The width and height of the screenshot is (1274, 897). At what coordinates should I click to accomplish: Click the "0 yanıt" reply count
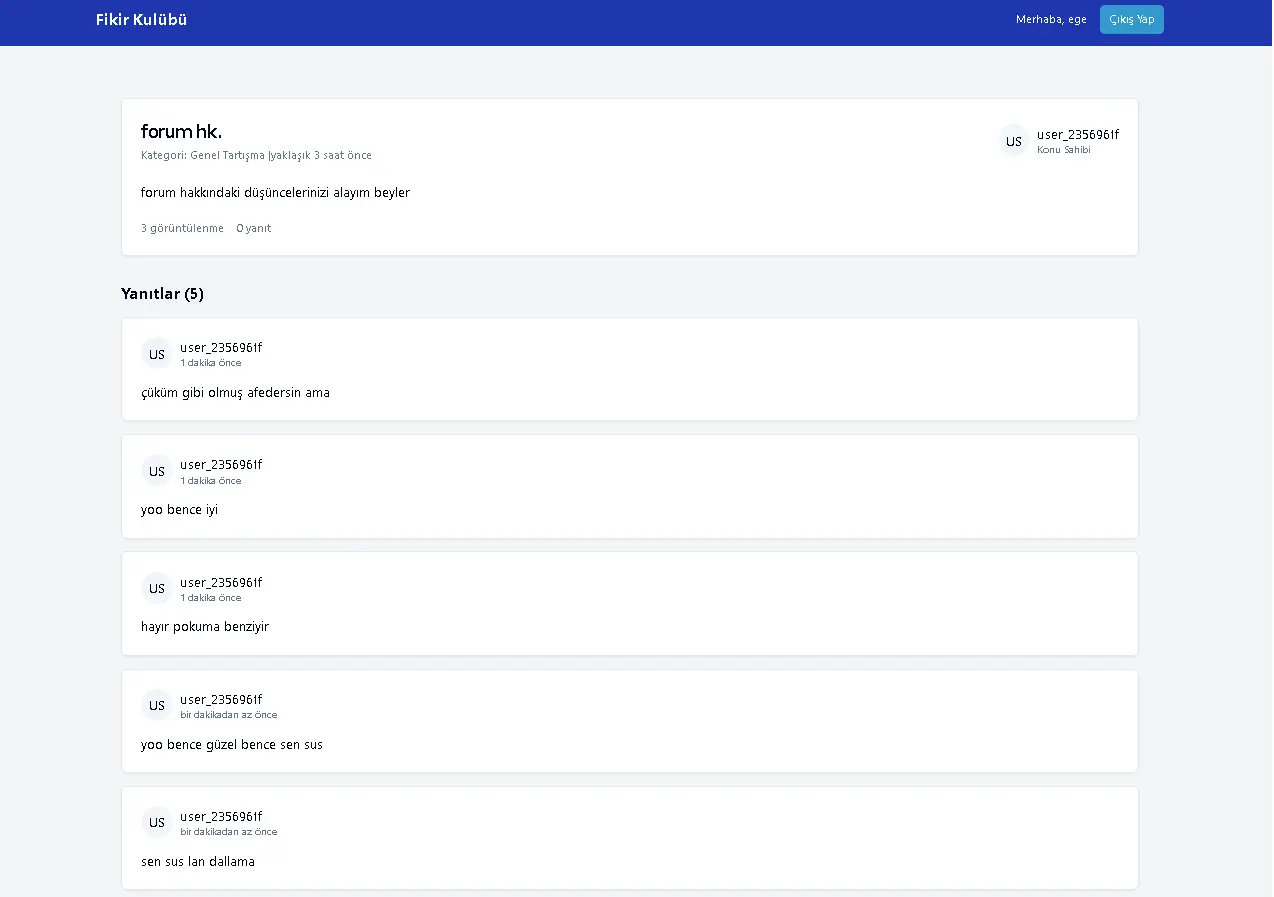(x=253, y=228)
